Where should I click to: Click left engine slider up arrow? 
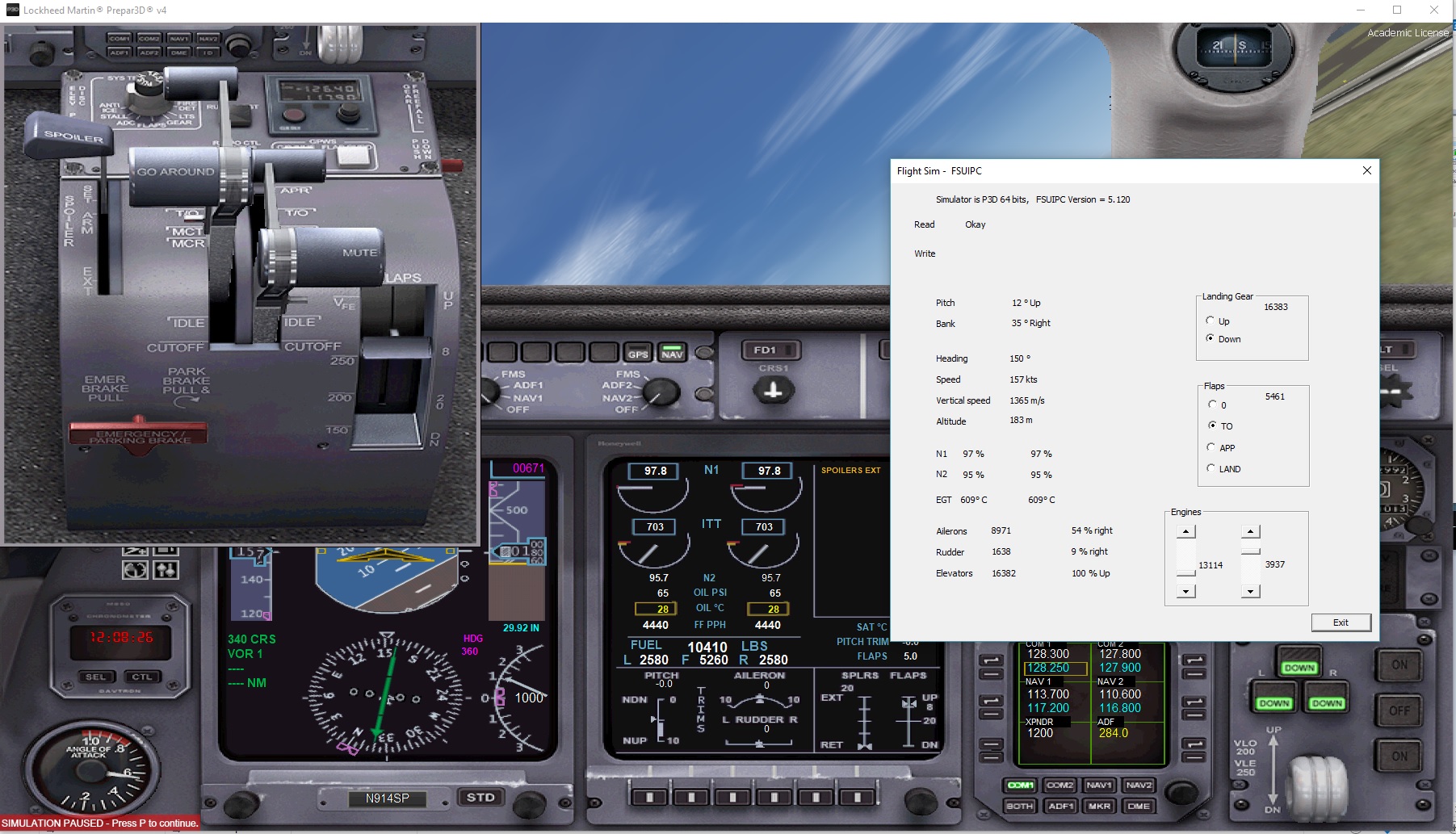[1185, 531]
